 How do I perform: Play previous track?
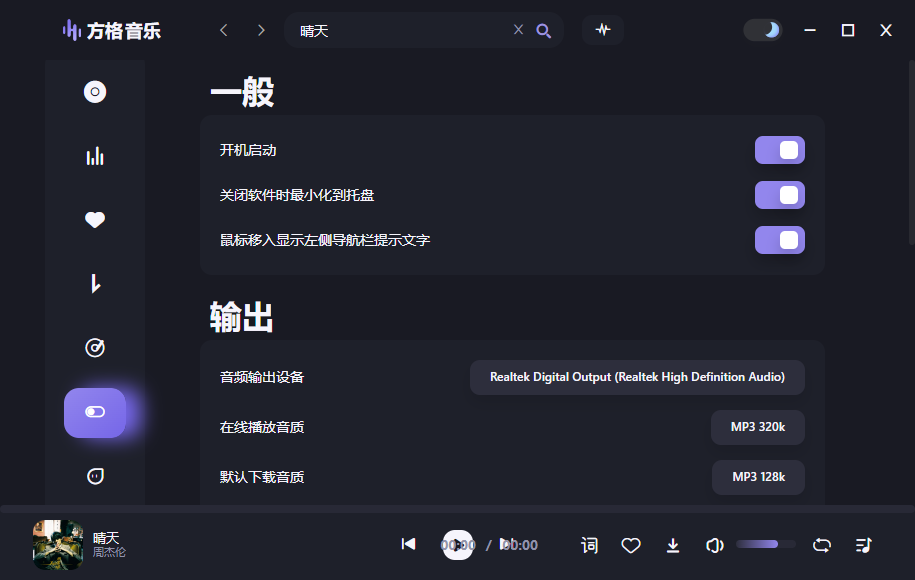coord(408,544)
